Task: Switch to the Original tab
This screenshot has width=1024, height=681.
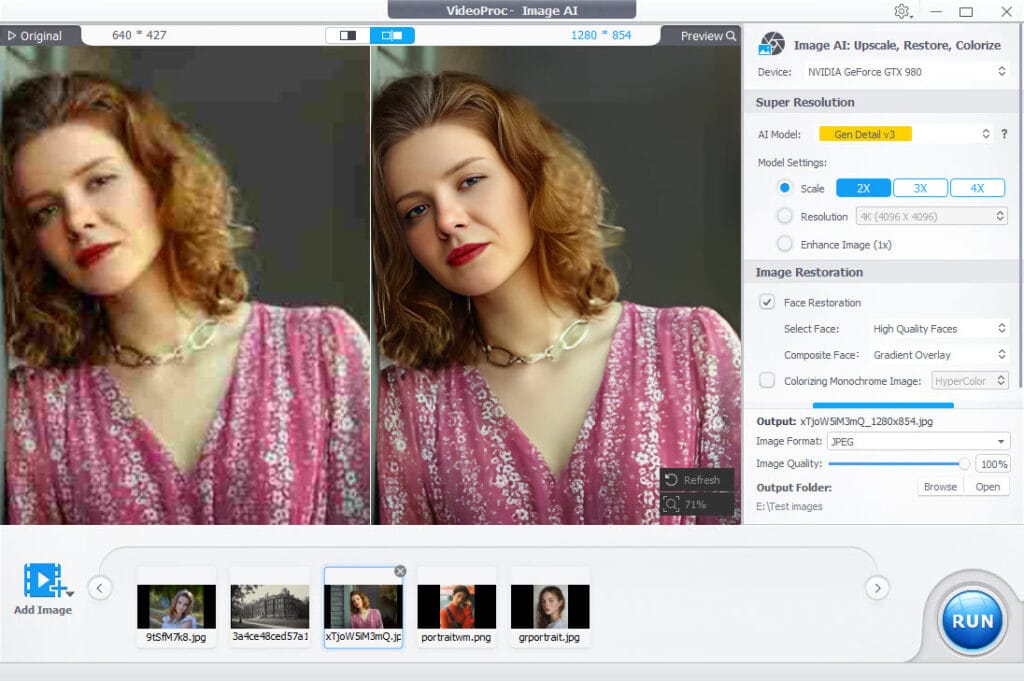Action: pyautogui.click(x=35, y=36)
